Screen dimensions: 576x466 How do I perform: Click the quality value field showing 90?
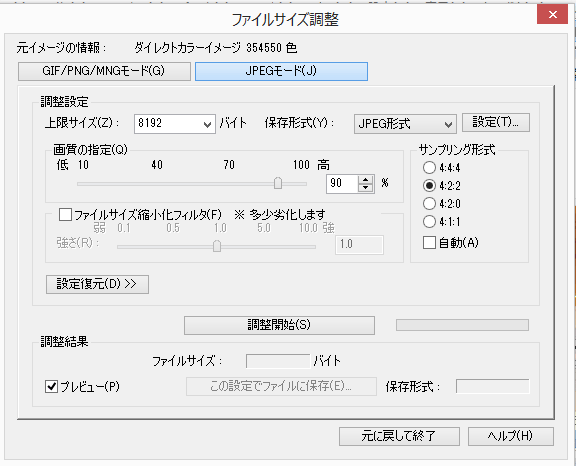(x=342, y=183)
